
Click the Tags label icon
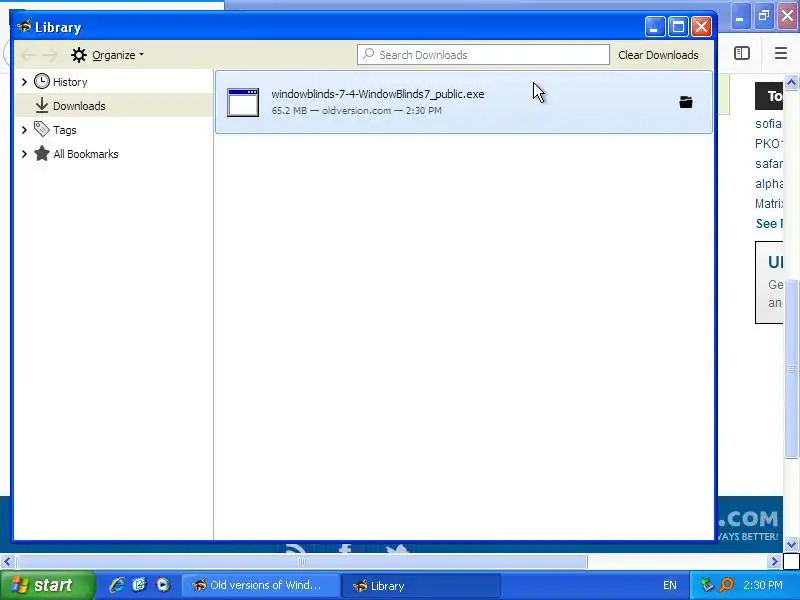click(x=42, y=129)
